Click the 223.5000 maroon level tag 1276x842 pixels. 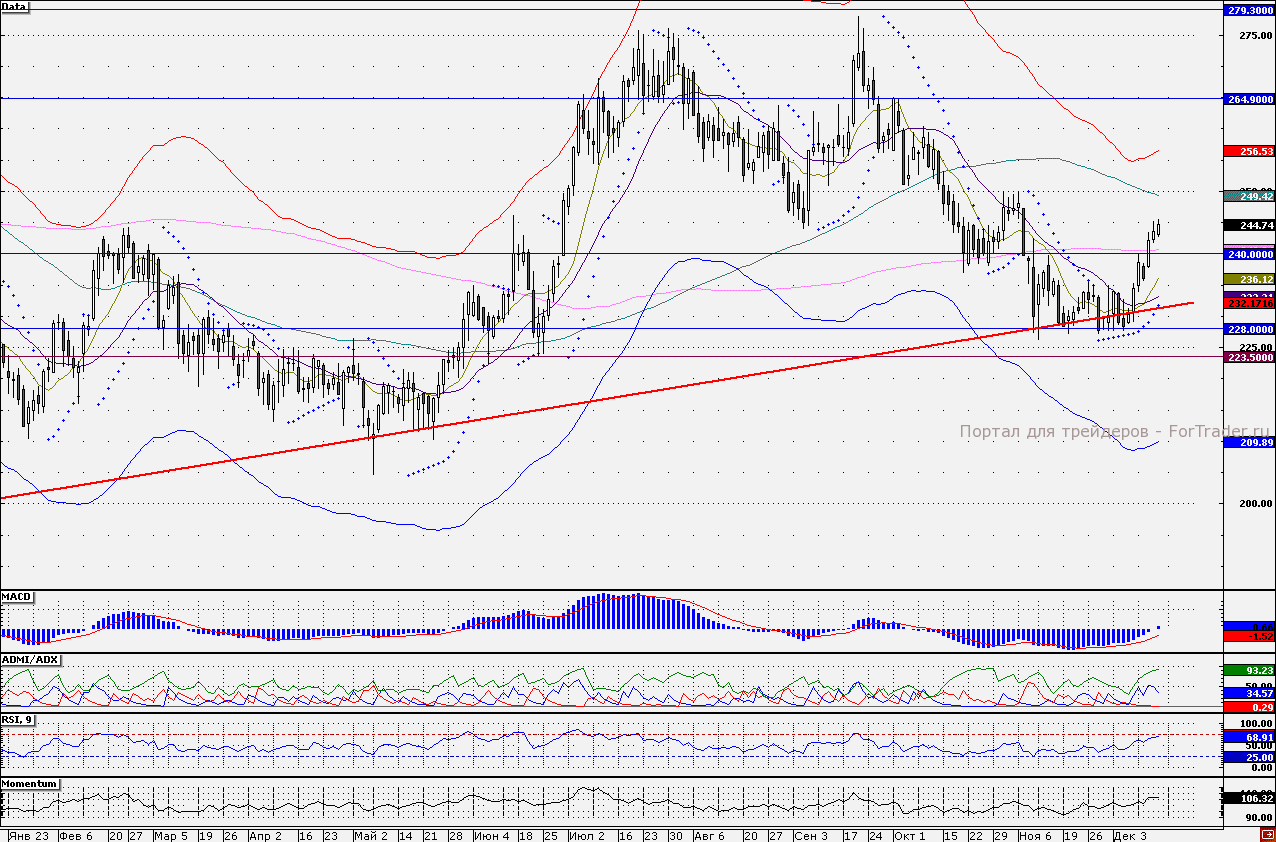click(x=1248, y=356)
